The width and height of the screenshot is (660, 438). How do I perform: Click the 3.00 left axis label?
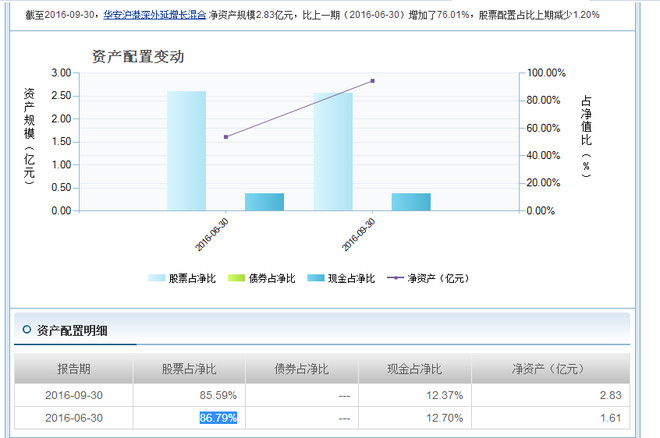click(61, 73)
